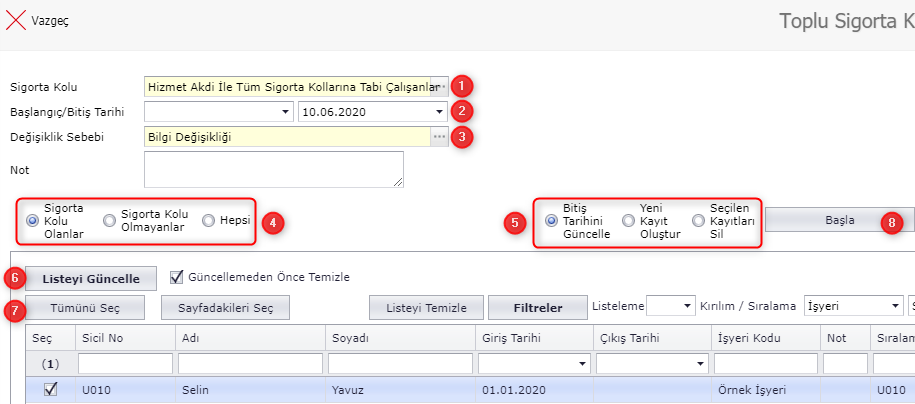The width and height of the screenshot is (915, 404).
Task: Select Bitiş Tarihini Güncelle radio option
Action: (x=551, y=220)
